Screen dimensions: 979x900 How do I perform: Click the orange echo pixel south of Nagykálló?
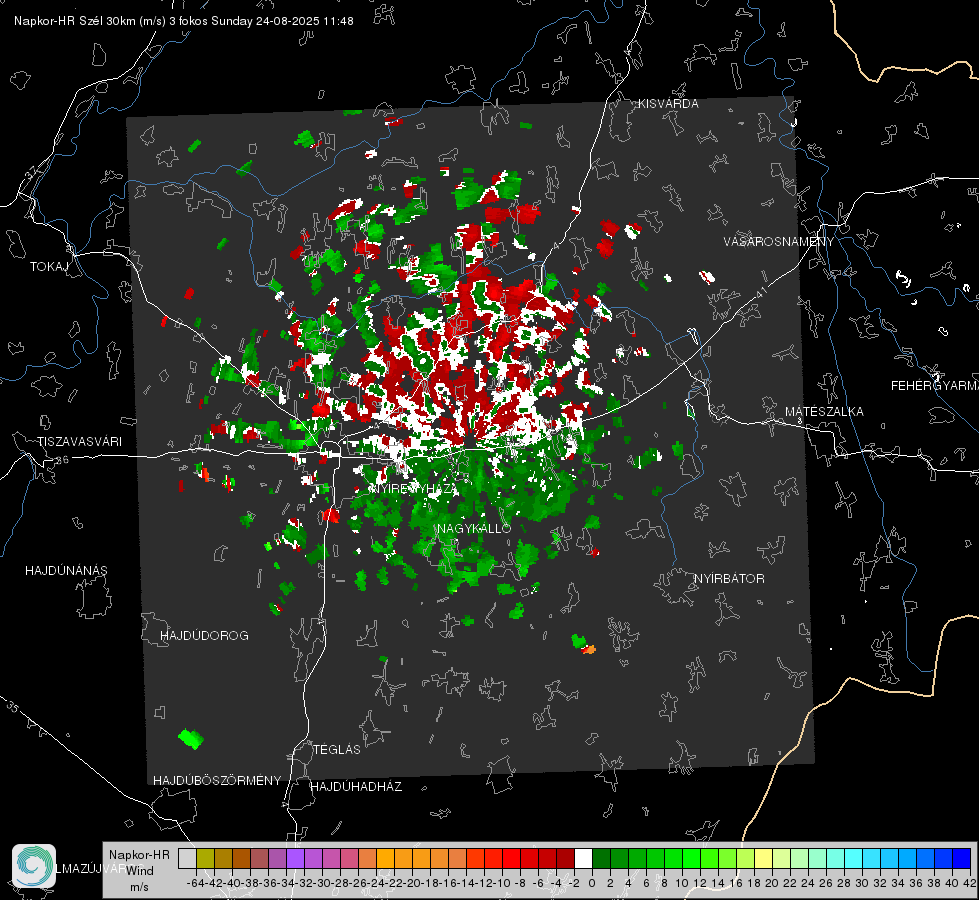tap(588, 650)
